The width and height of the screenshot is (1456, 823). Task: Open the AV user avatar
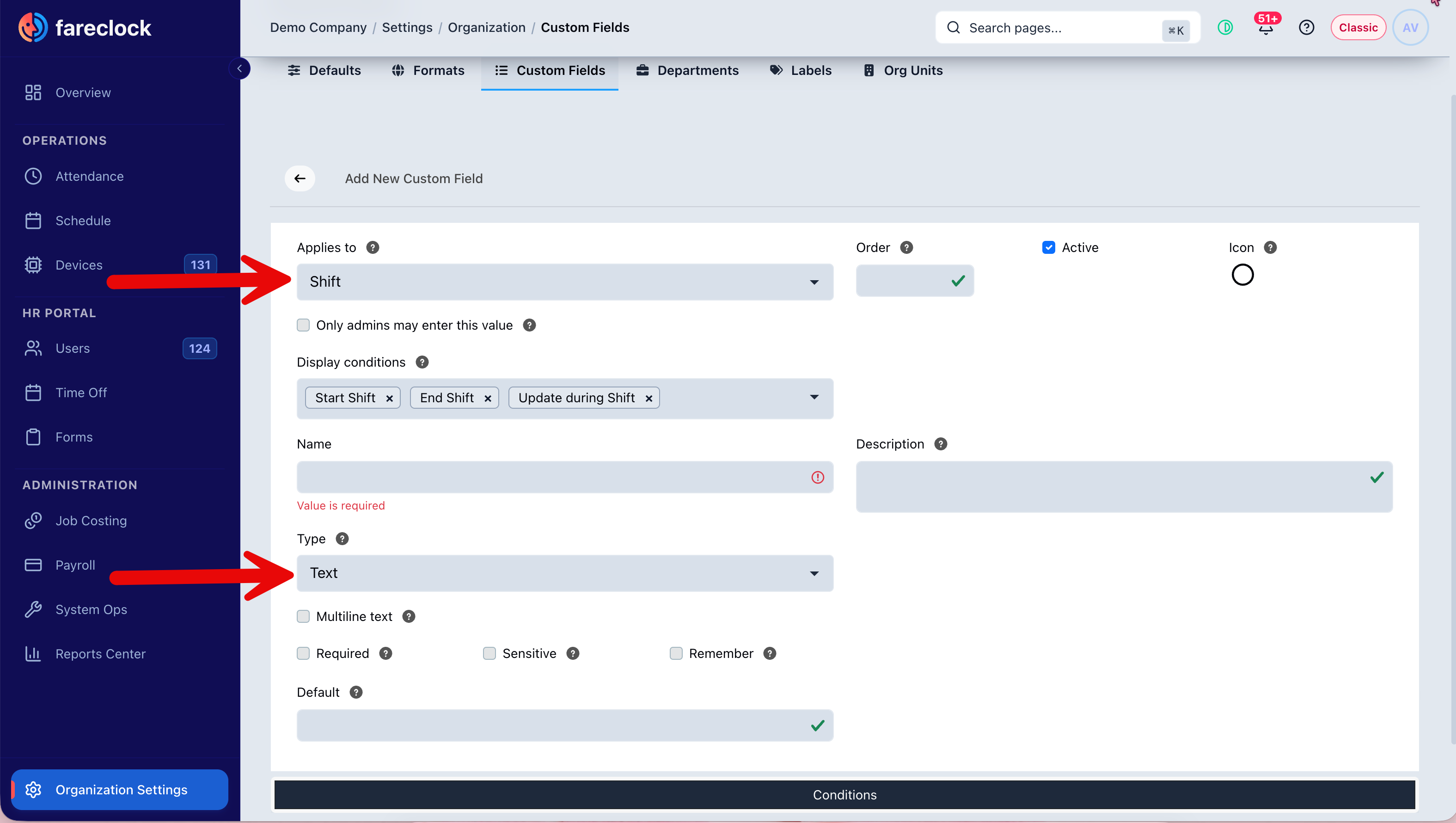click(x=1410, y=28)
